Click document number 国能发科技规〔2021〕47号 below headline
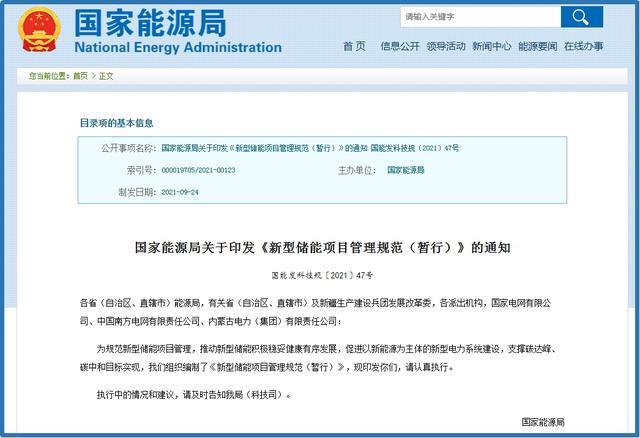This screenshot has width=640, height=438. click(x=320, y=272)
